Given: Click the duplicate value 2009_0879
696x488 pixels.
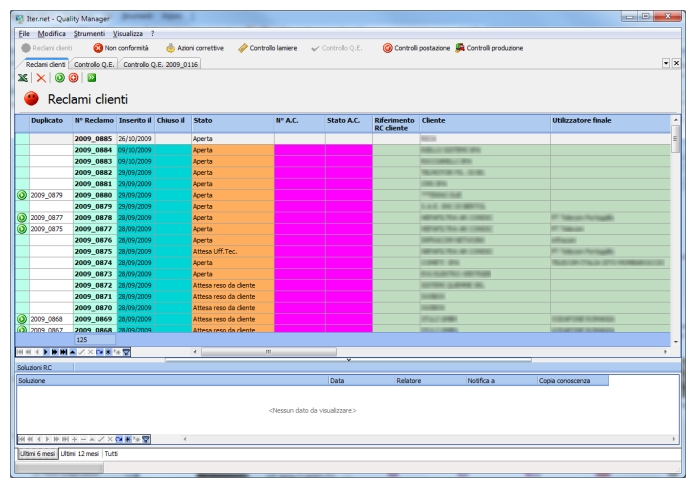Looking at the screenshot, I should 47,195.
